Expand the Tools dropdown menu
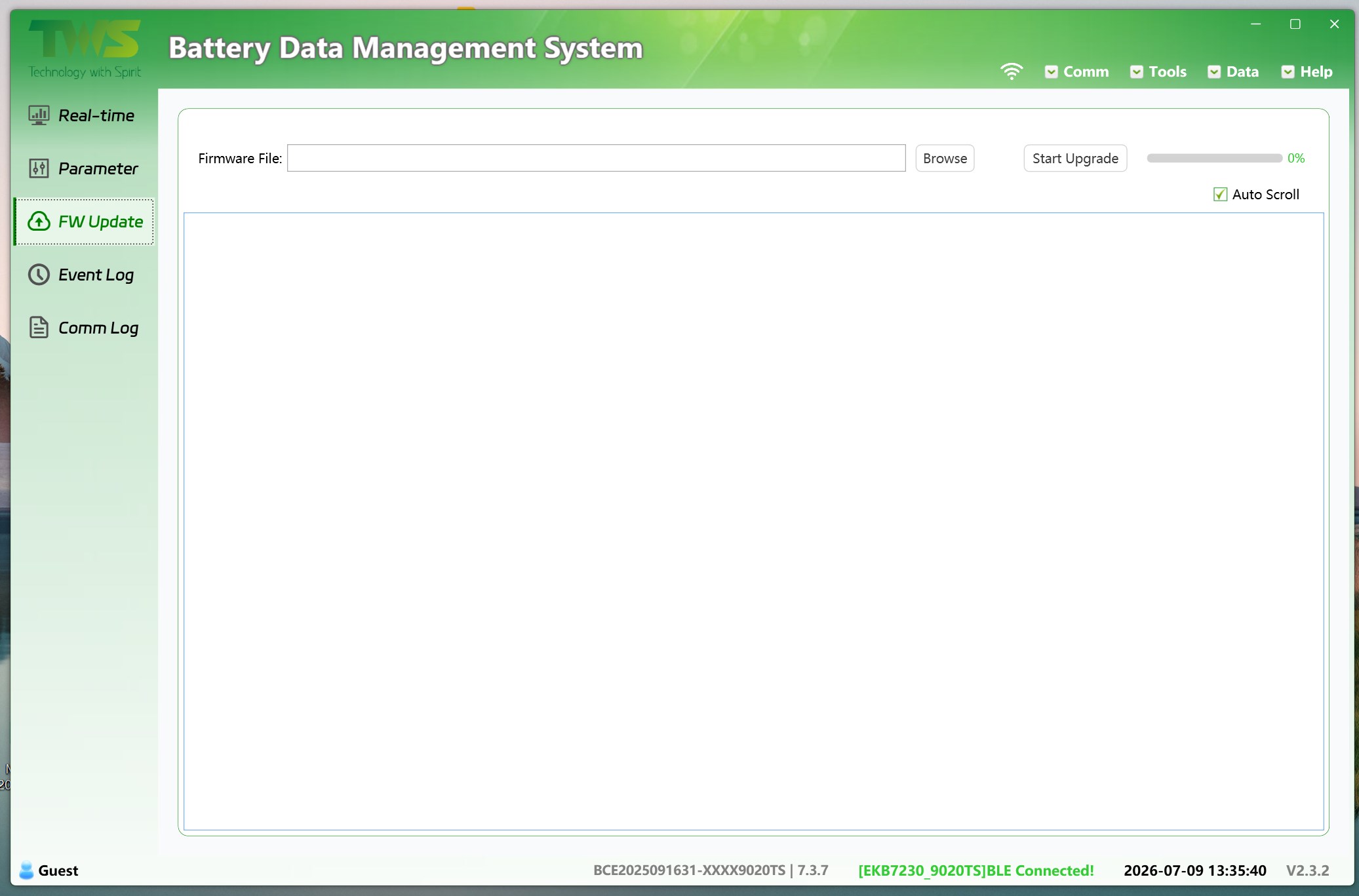Screen dimensions: 1359x896 (x=1158, y=71)
